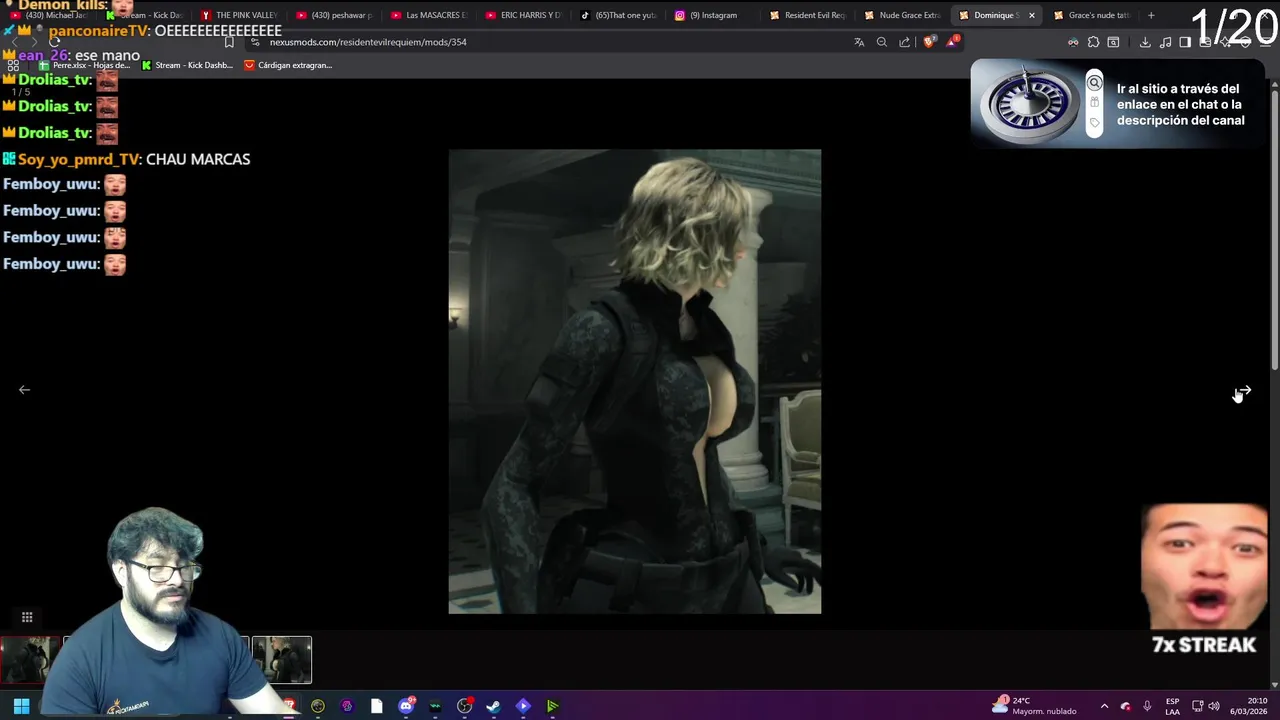Switch to the THE PINK VALLEY tab
The image size is (1280, 720).
coord(239,15)
